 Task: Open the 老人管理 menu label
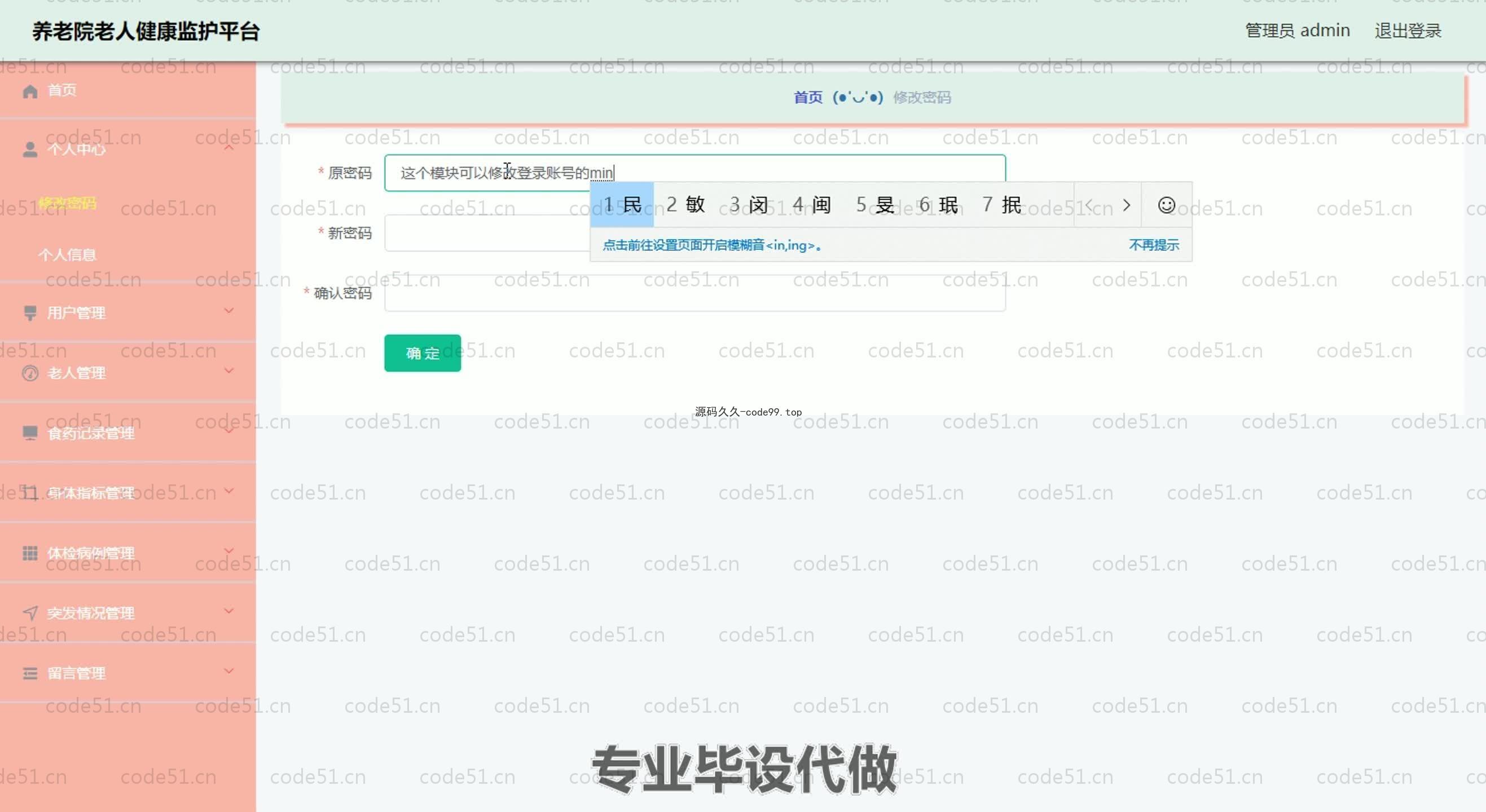(x=76, y=373)
